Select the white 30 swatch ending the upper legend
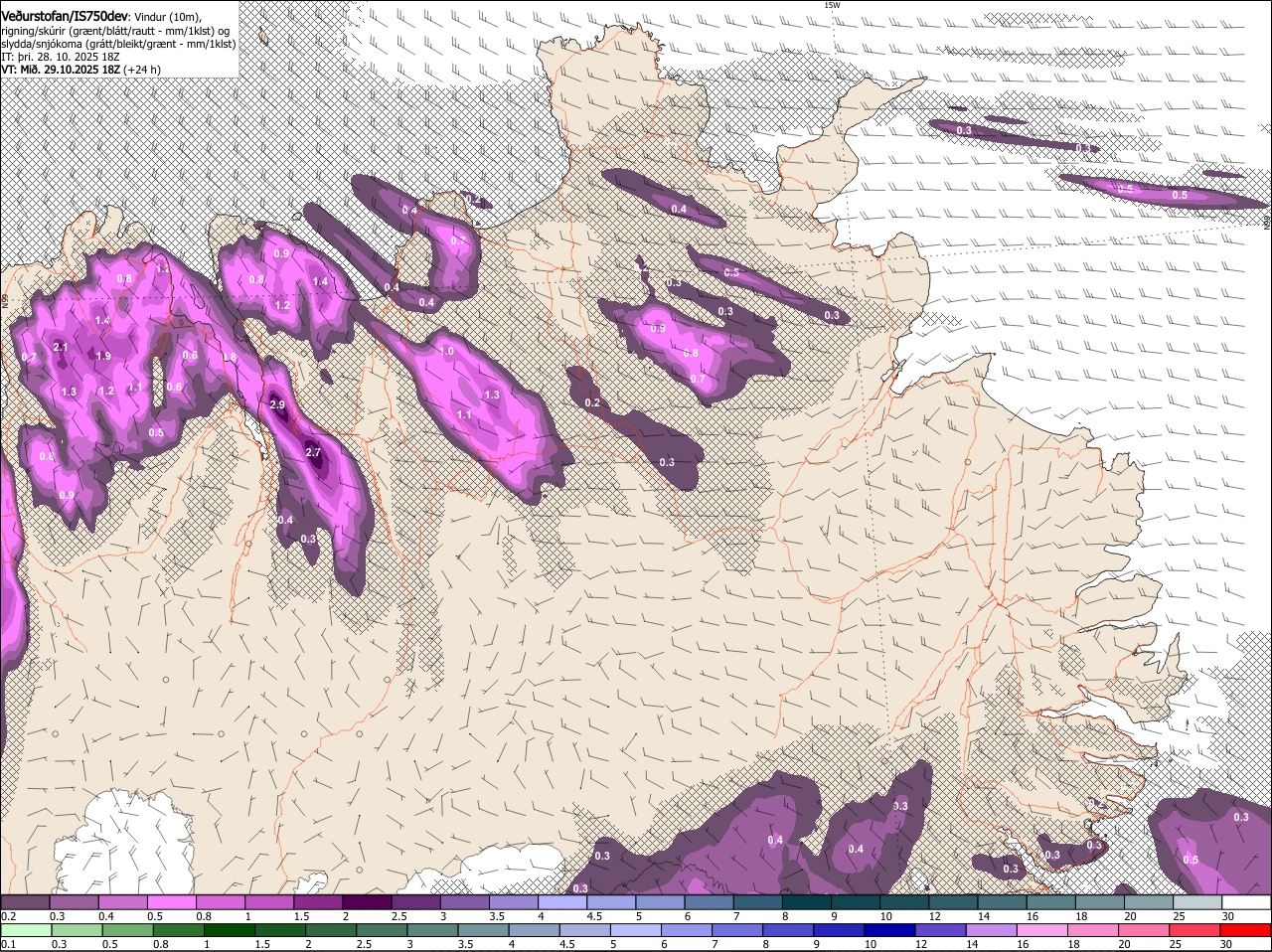This screenshot has height=952, width=1272. [1246, 902]
